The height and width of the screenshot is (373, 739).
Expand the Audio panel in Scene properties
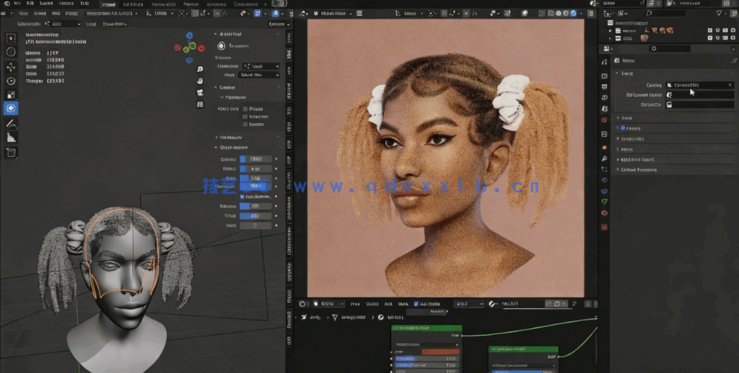675,149
